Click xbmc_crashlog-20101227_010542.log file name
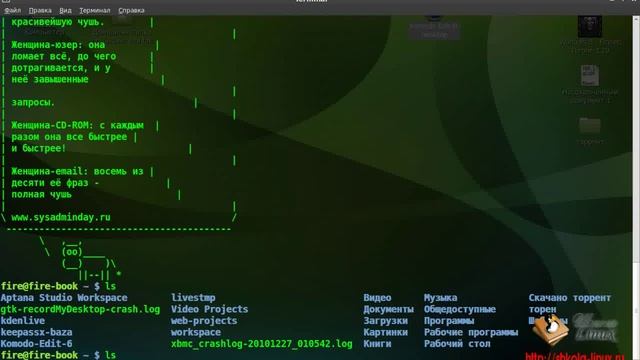 click(x=262, y=344)
